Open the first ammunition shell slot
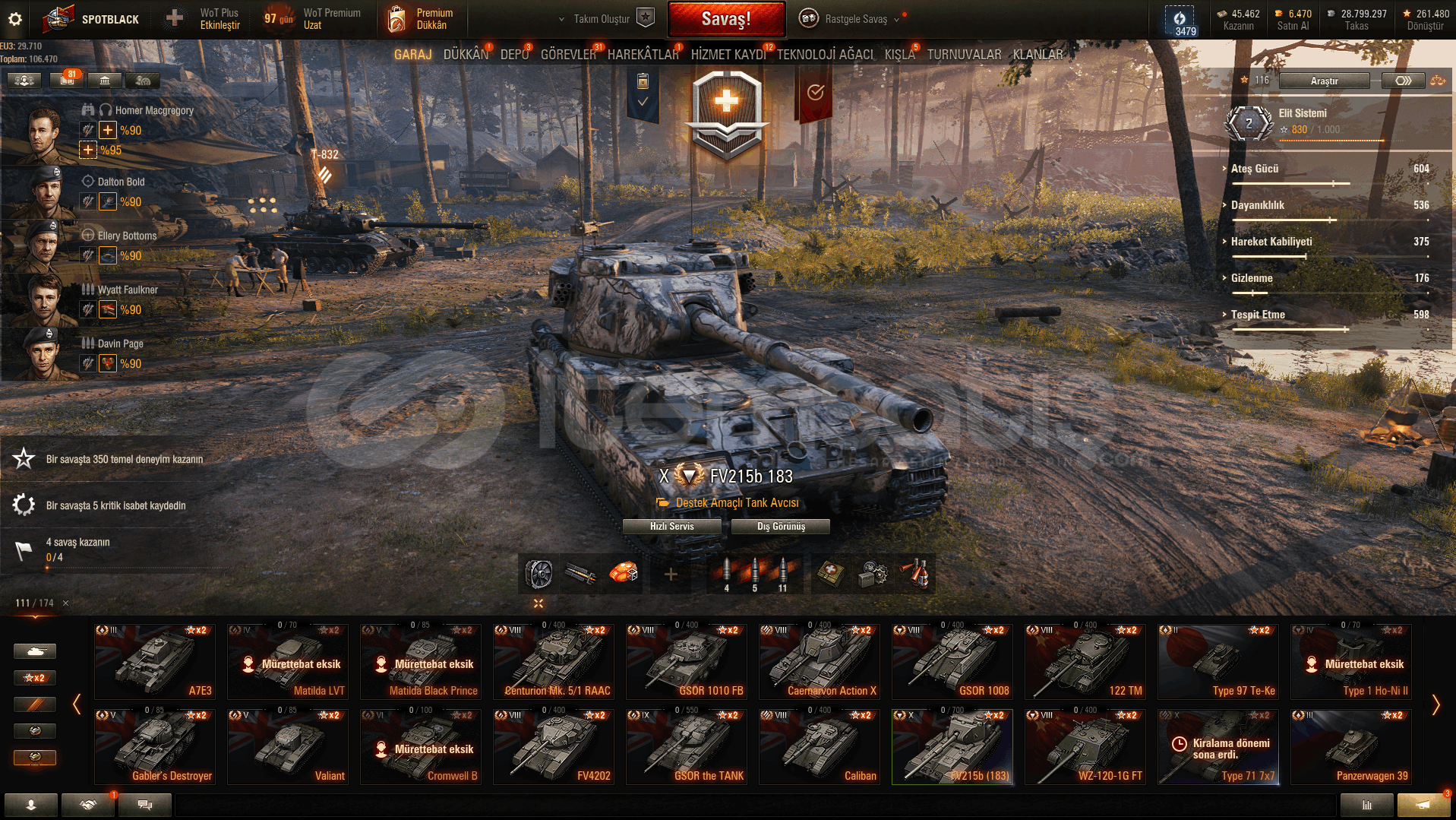This screenshot has height=820, width=1456. coord(727,575)
